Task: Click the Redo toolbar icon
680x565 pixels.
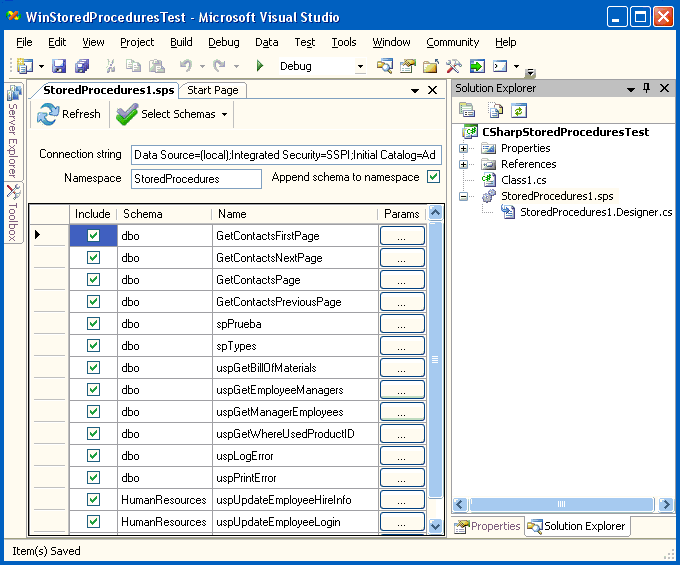Action: tap(220, 66)
